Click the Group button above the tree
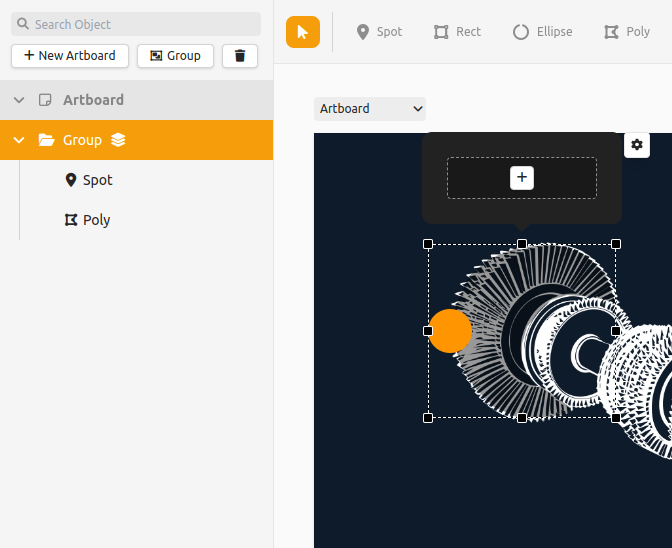This screenshot has width=672, height=548. (175, 56)
